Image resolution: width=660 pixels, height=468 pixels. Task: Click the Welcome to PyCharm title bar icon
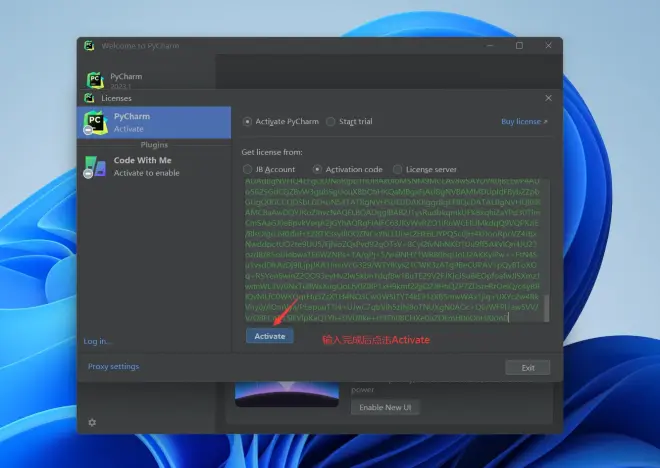coord(89,45)
